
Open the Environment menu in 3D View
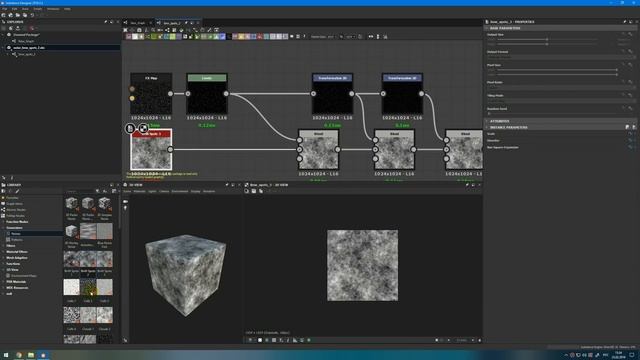coord(180,191)
